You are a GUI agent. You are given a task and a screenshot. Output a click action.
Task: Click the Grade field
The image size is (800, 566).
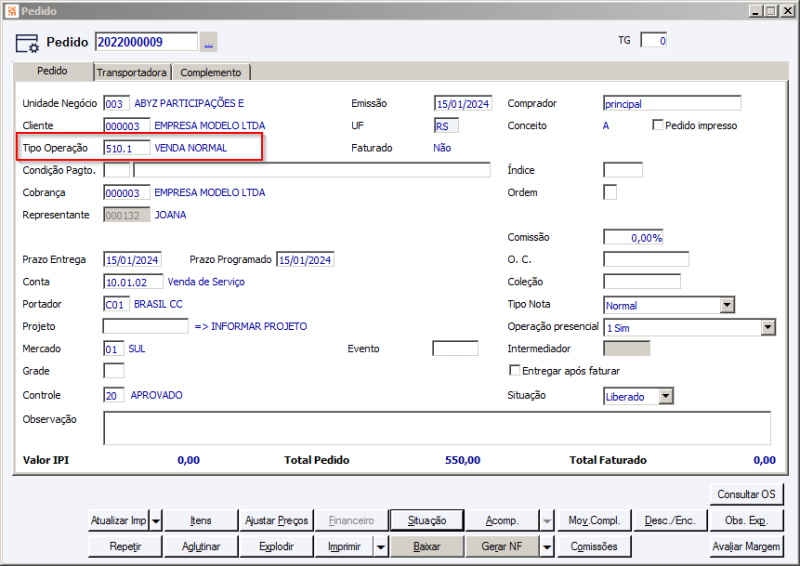(x=114, y=371)
